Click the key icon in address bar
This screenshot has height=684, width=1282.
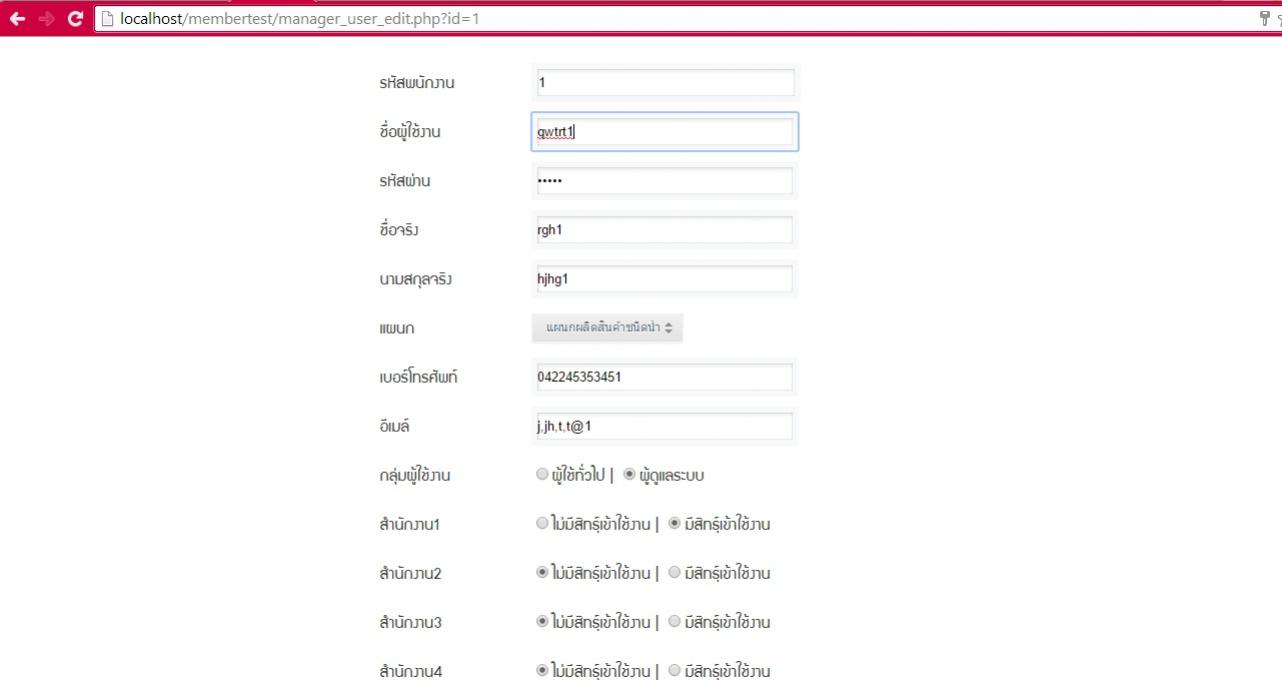point(1265,18)
